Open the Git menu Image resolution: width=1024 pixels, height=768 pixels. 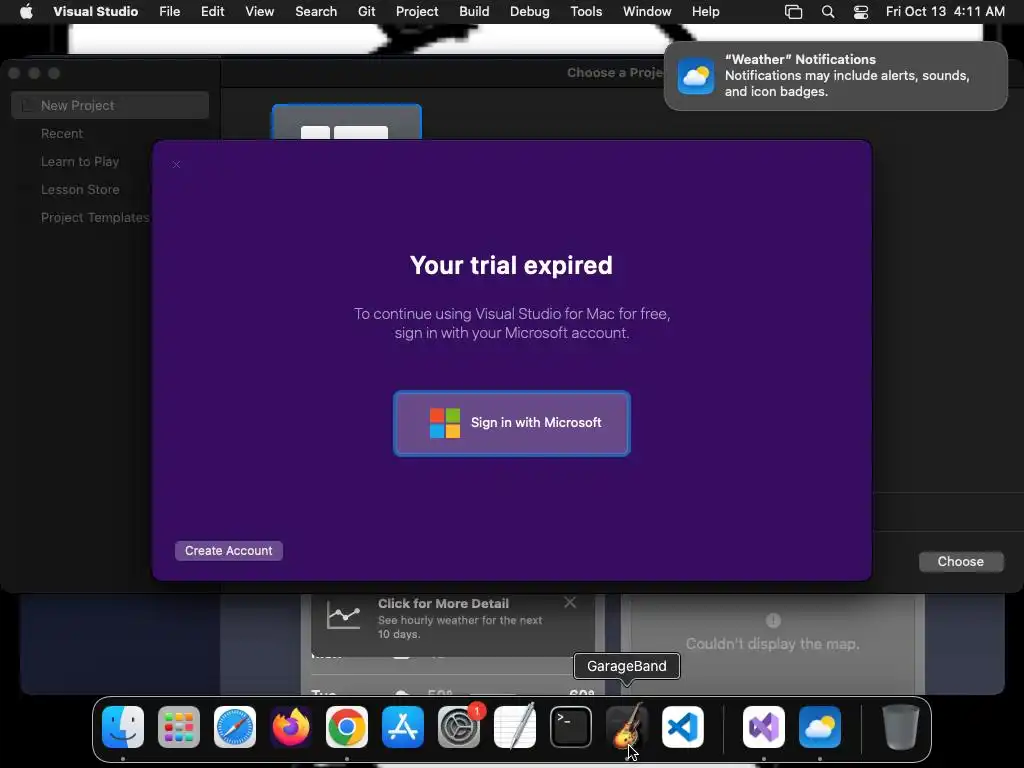click(366, 12)
